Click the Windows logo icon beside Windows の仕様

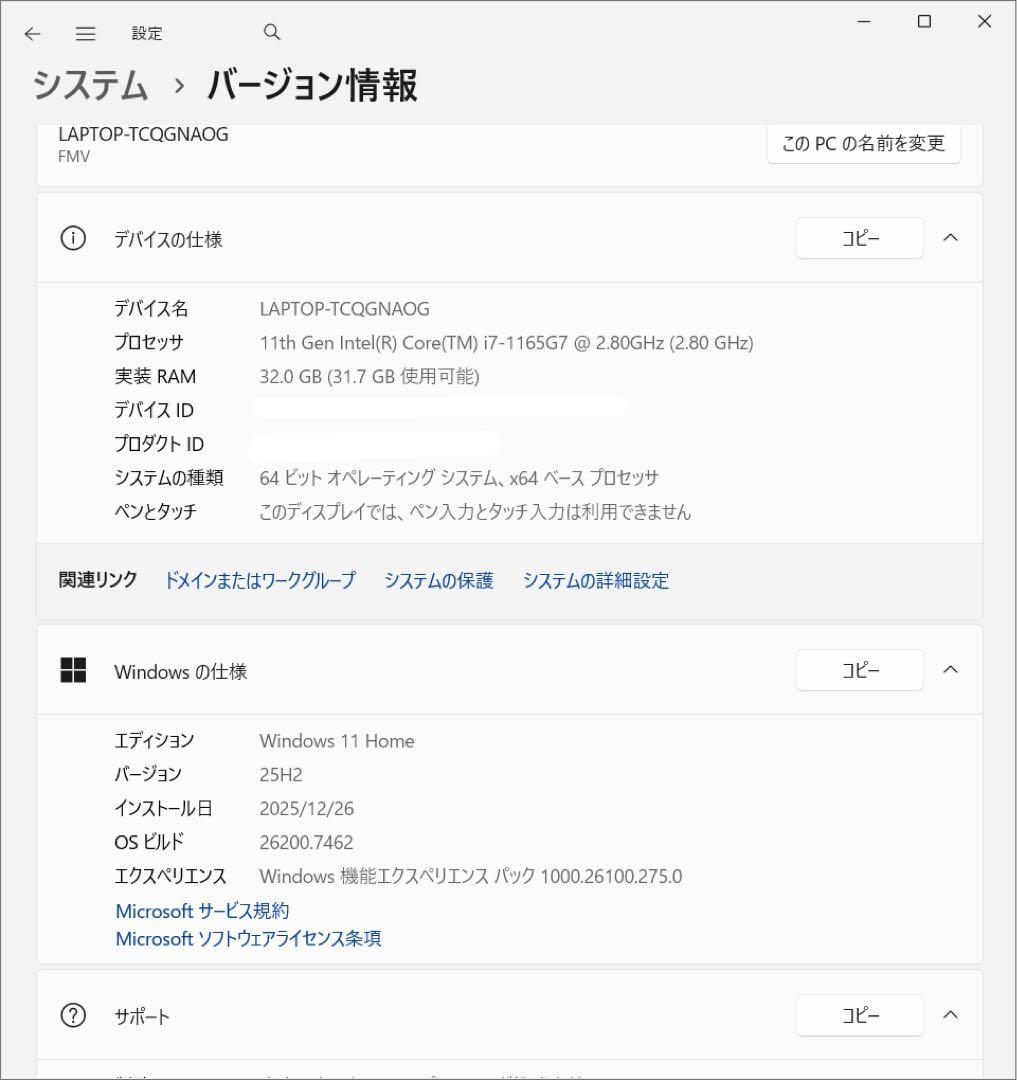click(72, 670)
